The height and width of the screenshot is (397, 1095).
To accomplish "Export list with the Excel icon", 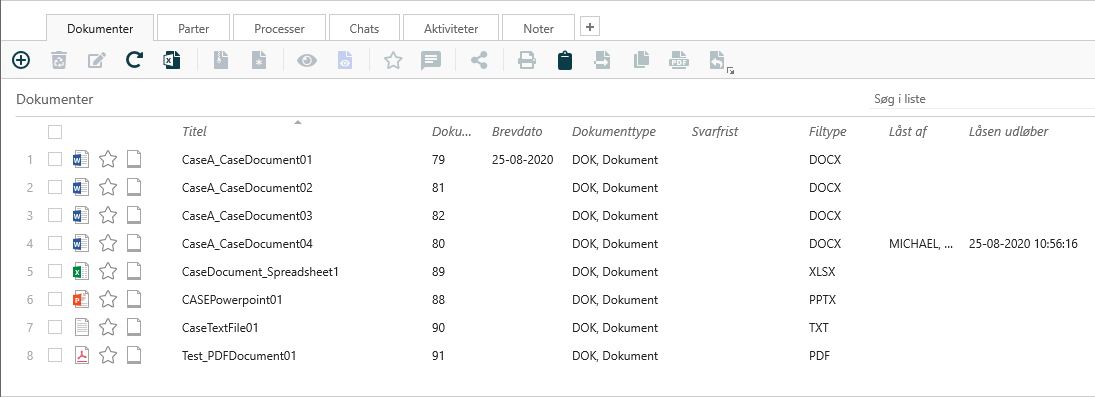I will pyautogui.click(x=172, y=60).
